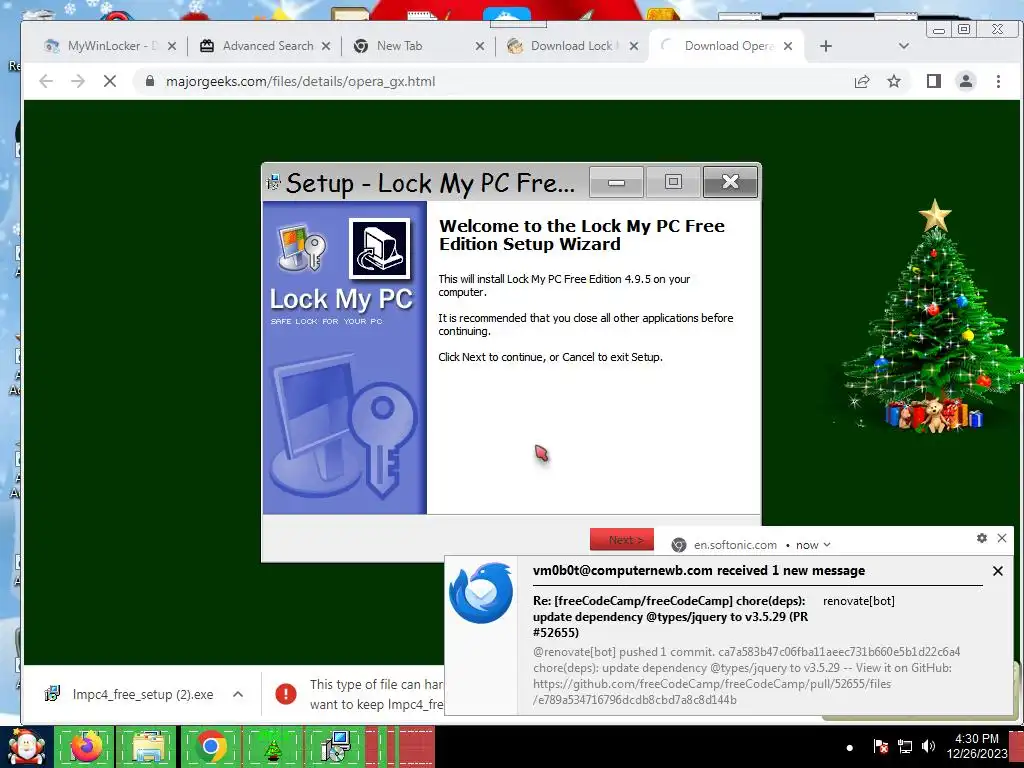This screenshot has width=1024, height=768.
Task: Open network tray icon
Action: tap(904, 746)
